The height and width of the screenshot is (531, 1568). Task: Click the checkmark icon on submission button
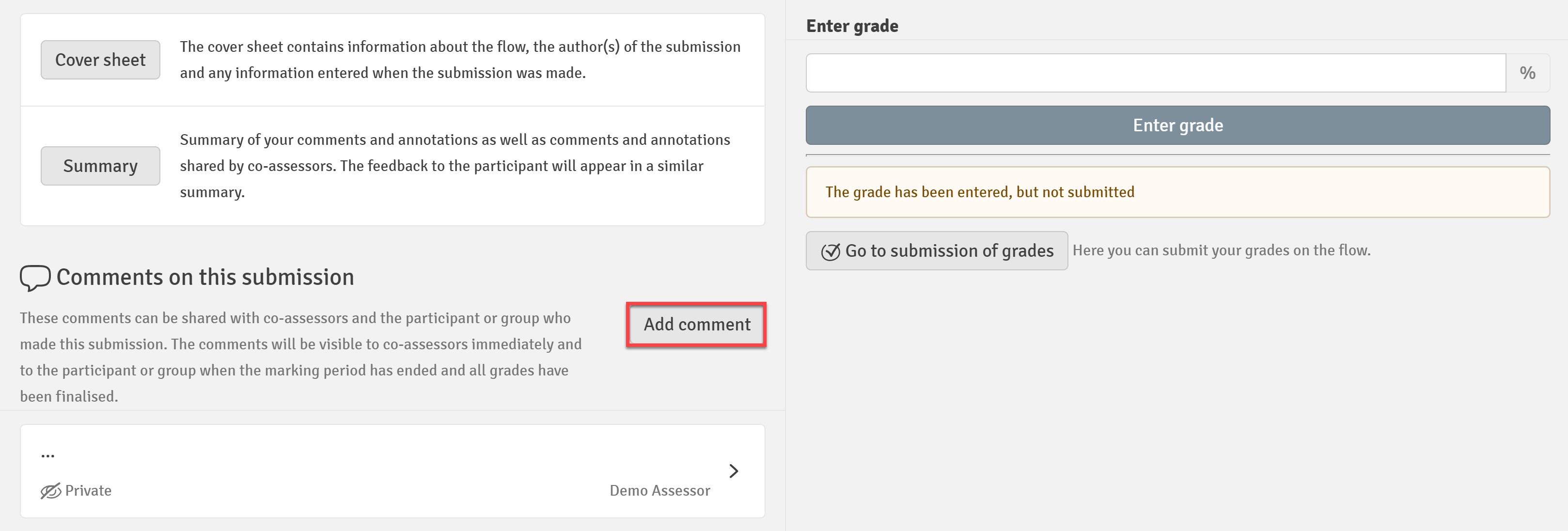[x=830, y=251]
